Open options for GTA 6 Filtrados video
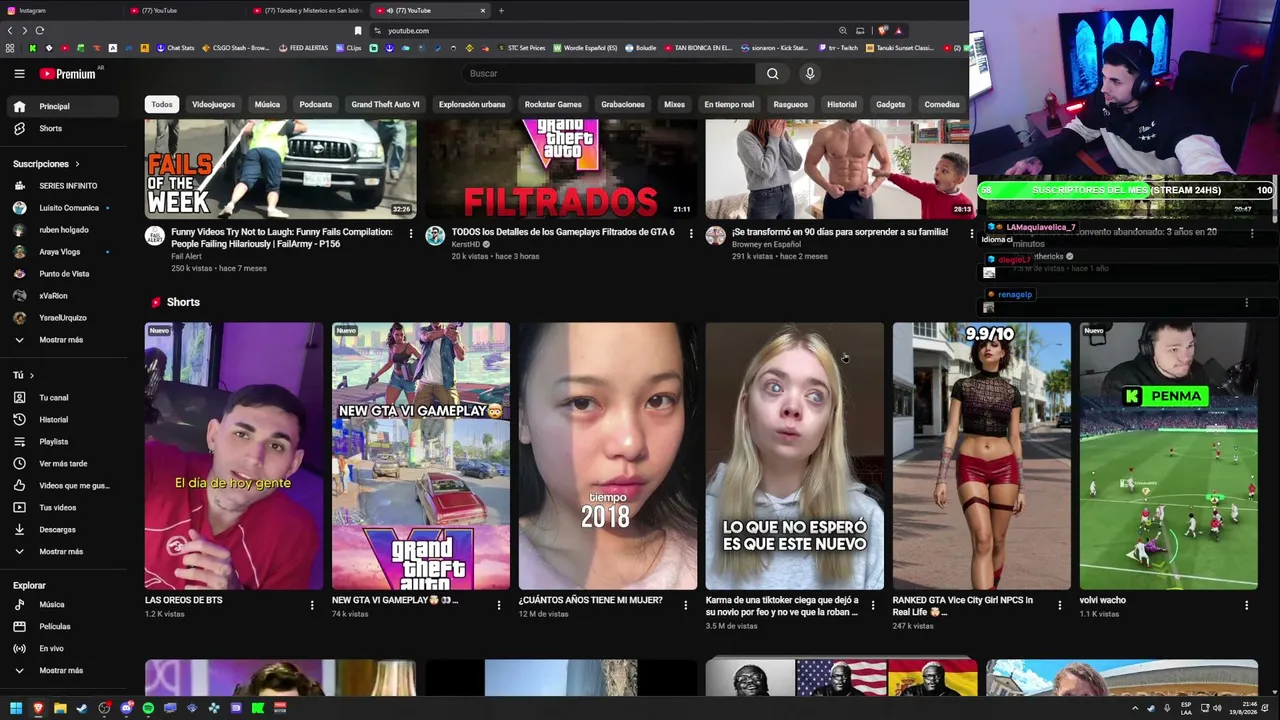Viewport: 1280px width, 720px height. click(x=690, y=233)
